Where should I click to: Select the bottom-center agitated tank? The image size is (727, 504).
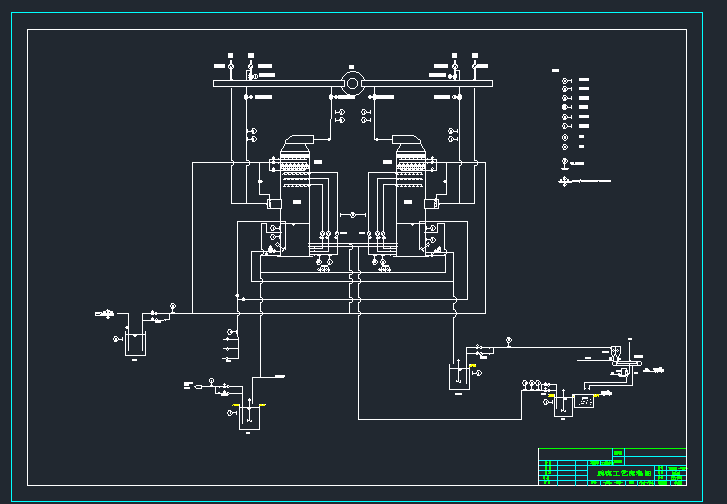[x=249, y=417]
